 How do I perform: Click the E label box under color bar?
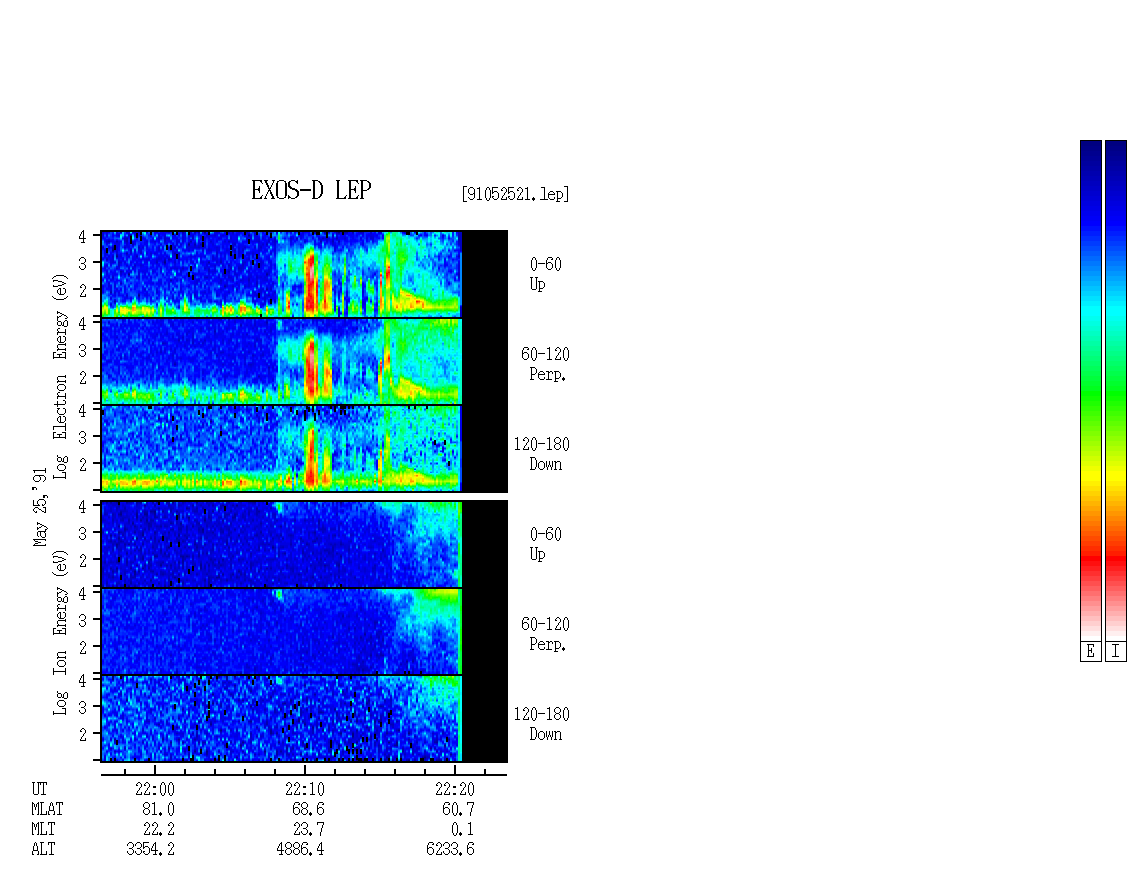(1090, 652)
